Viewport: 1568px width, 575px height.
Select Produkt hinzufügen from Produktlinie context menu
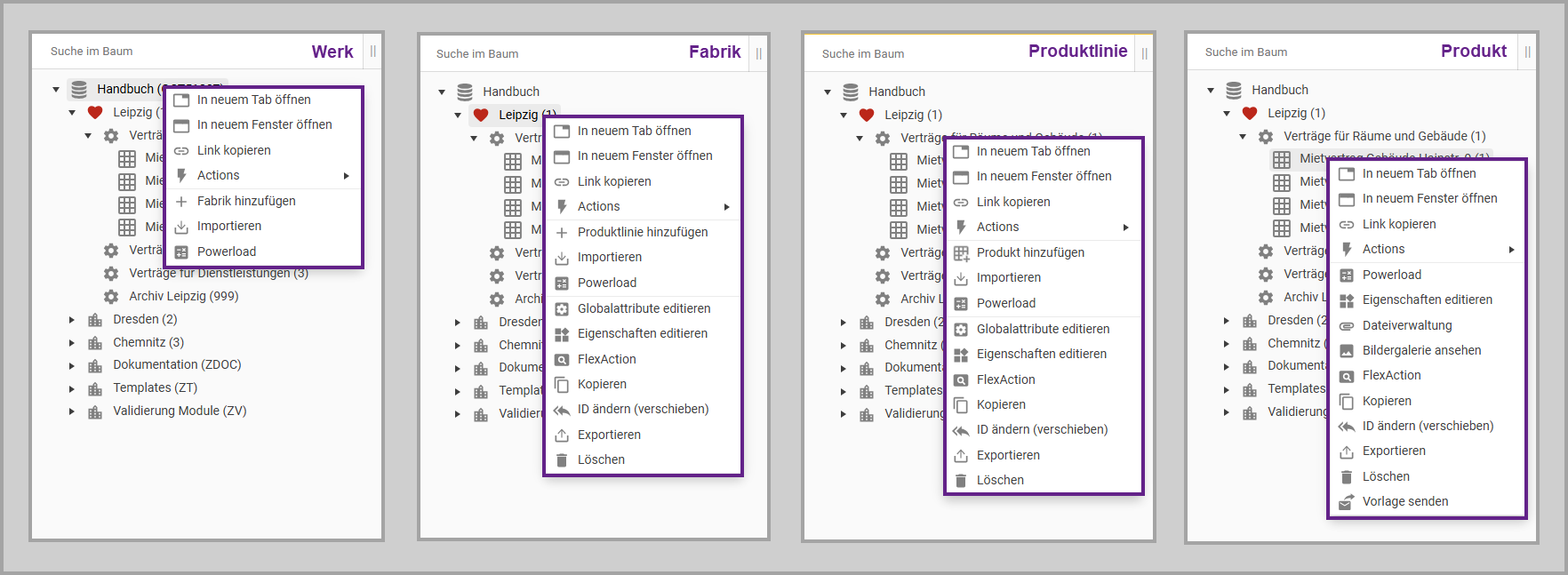pyautogui.click(x=1030, y=252)
